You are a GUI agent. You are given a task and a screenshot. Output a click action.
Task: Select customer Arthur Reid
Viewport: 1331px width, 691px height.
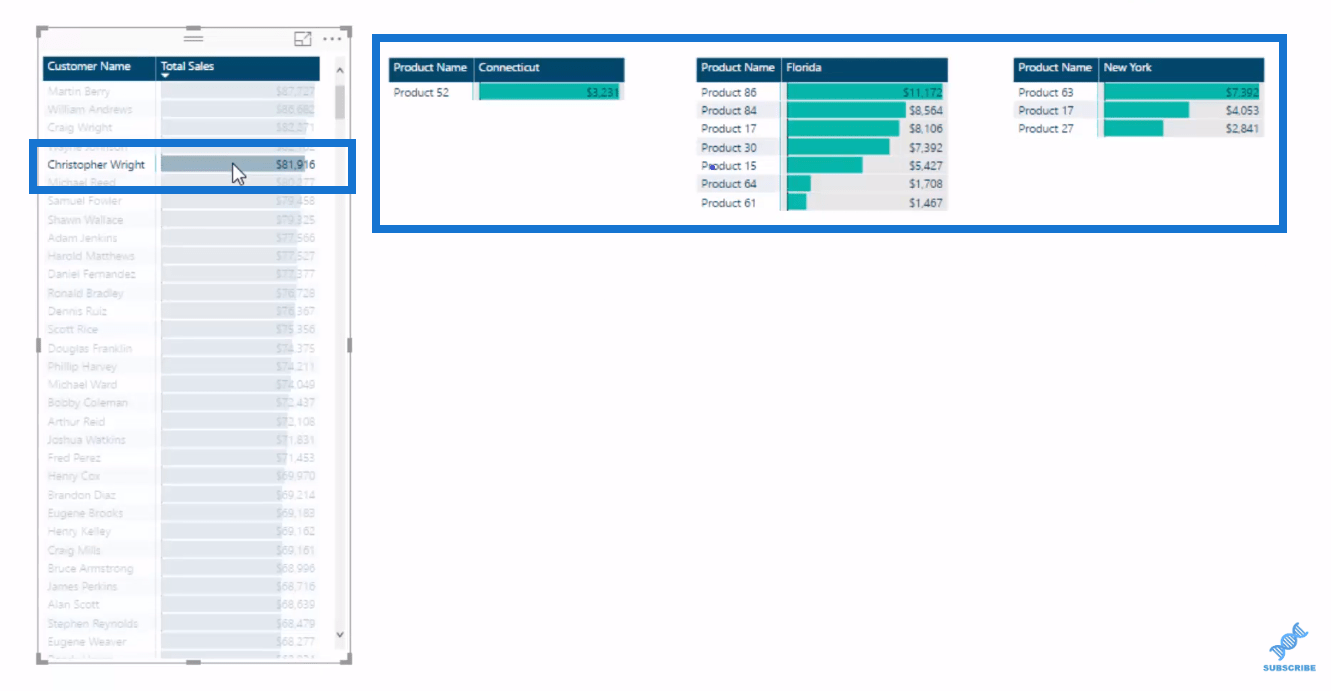pyautogui.click(x=76, y=421)
